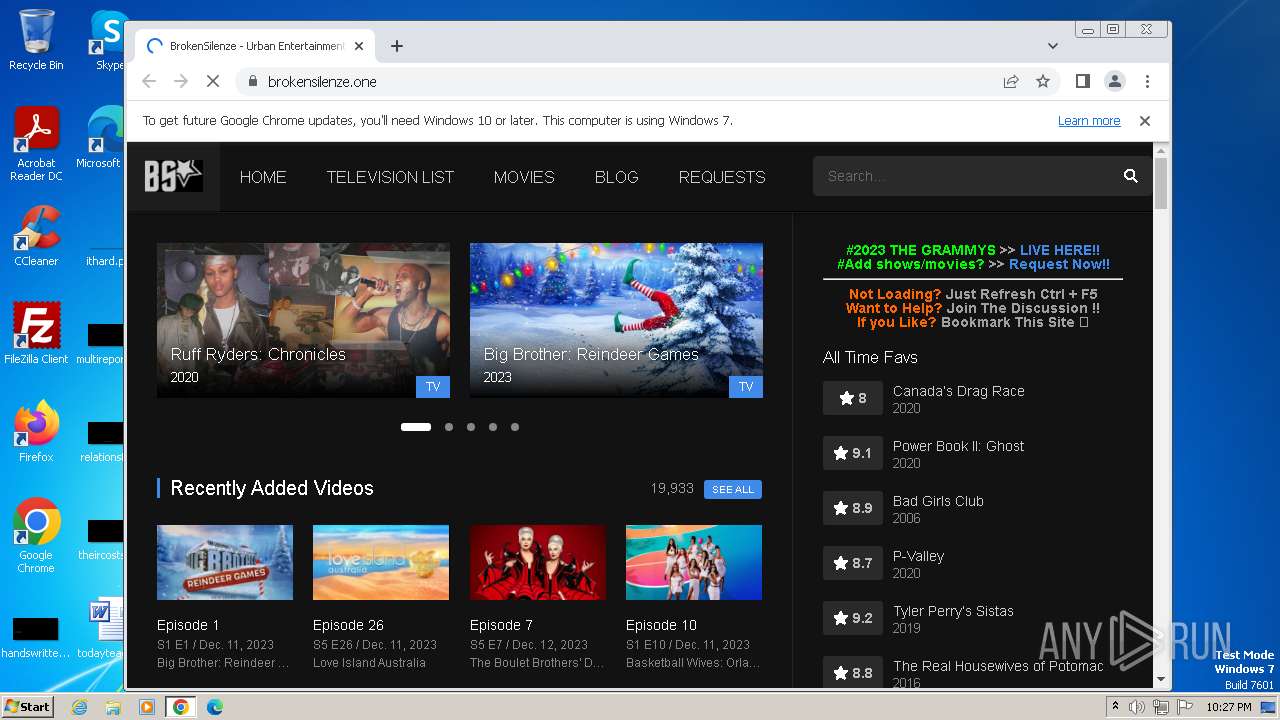1280x720 pixels.
Task: Open tab search dropdown in Chrome
Action: [1052, 46]
